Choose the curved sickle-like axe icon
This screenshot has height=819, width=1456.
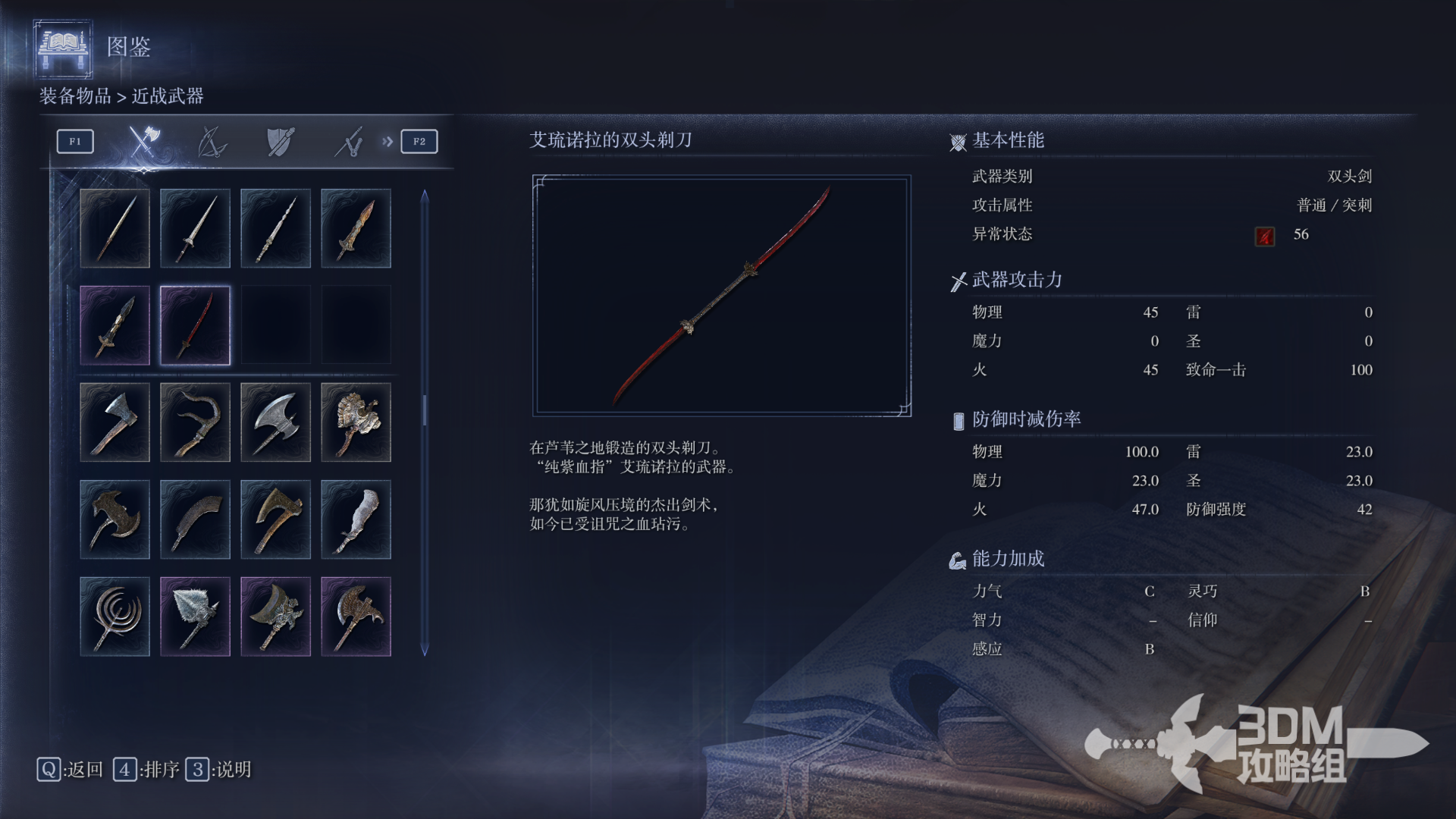[x=195, y=422]
